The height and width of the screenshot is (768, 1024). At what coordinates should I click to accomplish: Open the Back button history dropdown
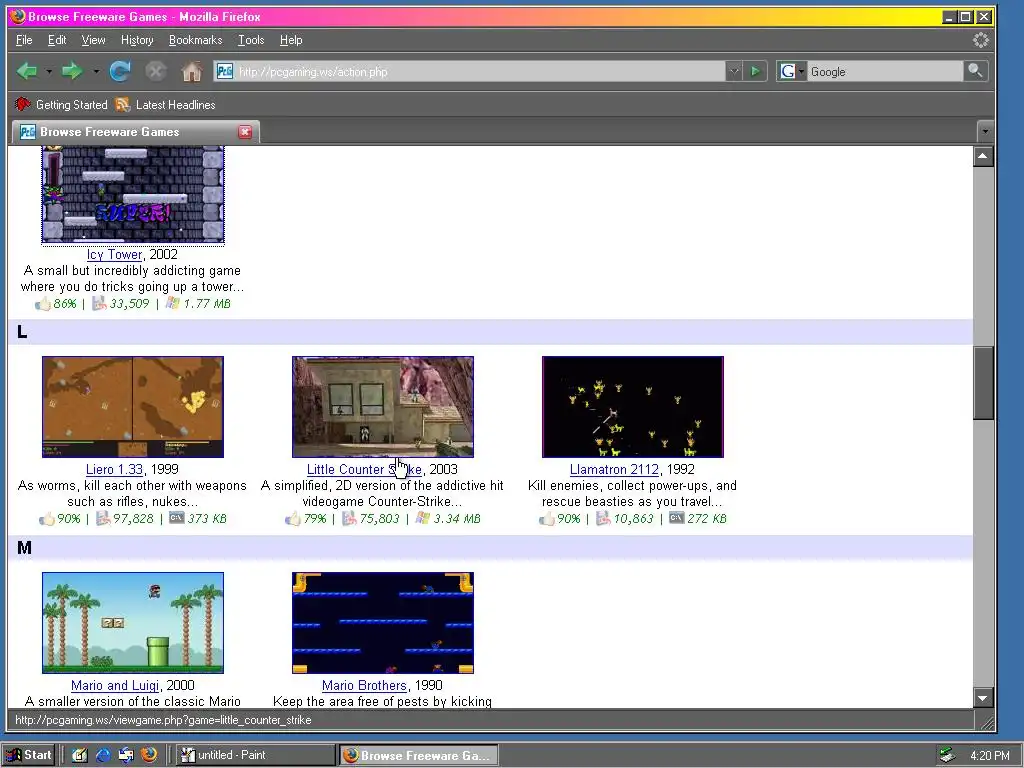coord(49,71)
